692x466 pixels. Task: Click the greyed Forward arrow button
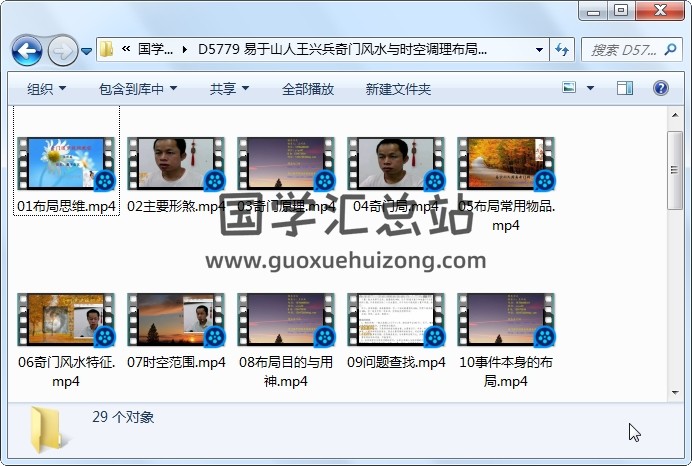[x=62, y=51]
